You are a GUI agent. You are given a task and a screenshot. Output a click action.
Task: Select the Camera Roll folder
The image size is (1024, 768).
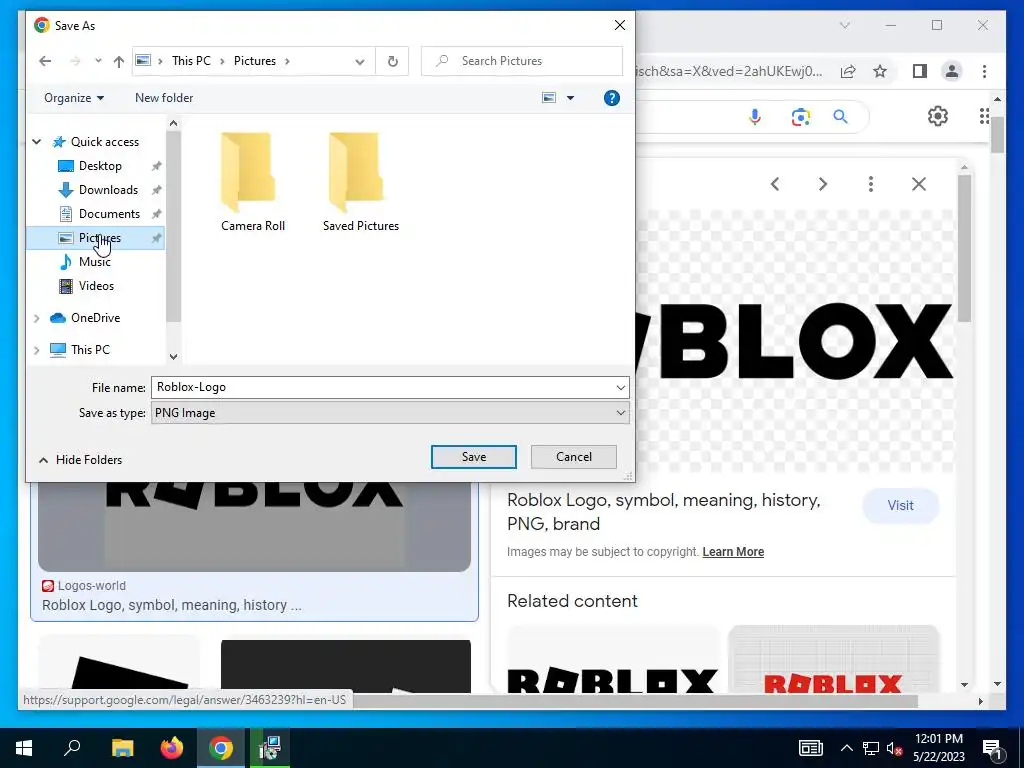click(x=253, y=182)
